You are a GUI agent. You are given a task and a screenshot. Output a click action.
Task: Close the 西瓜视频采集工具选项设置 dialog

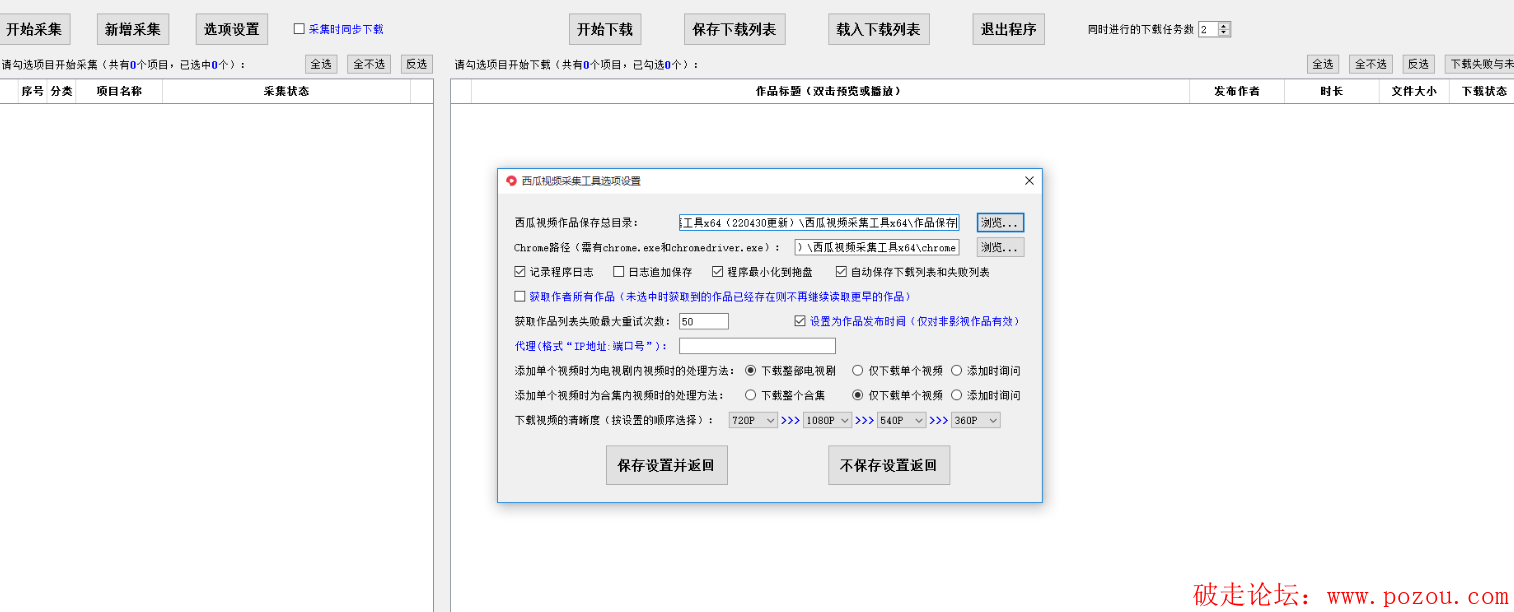1029,181
